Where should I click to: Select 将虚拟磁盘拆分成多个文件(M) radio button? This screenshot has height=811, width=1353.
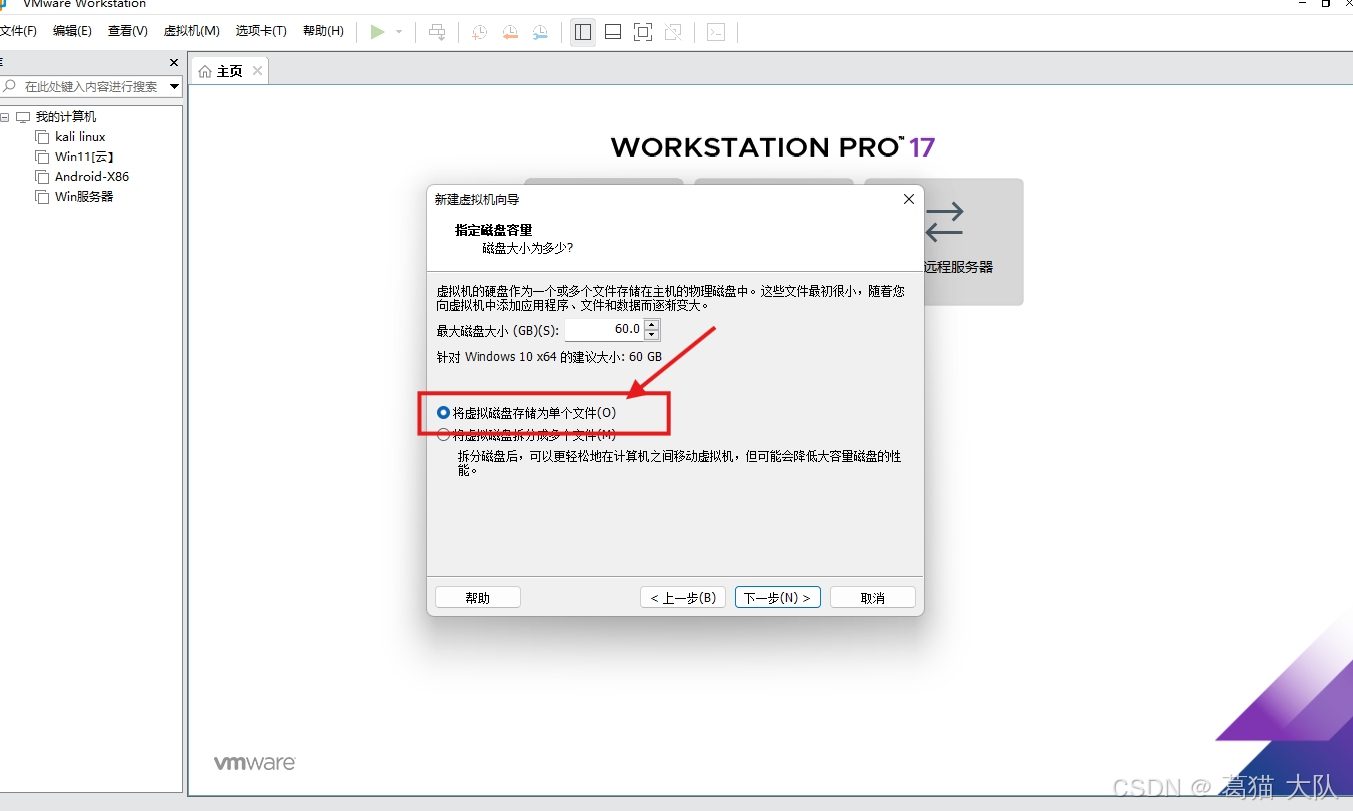click(x=444, y=434)
